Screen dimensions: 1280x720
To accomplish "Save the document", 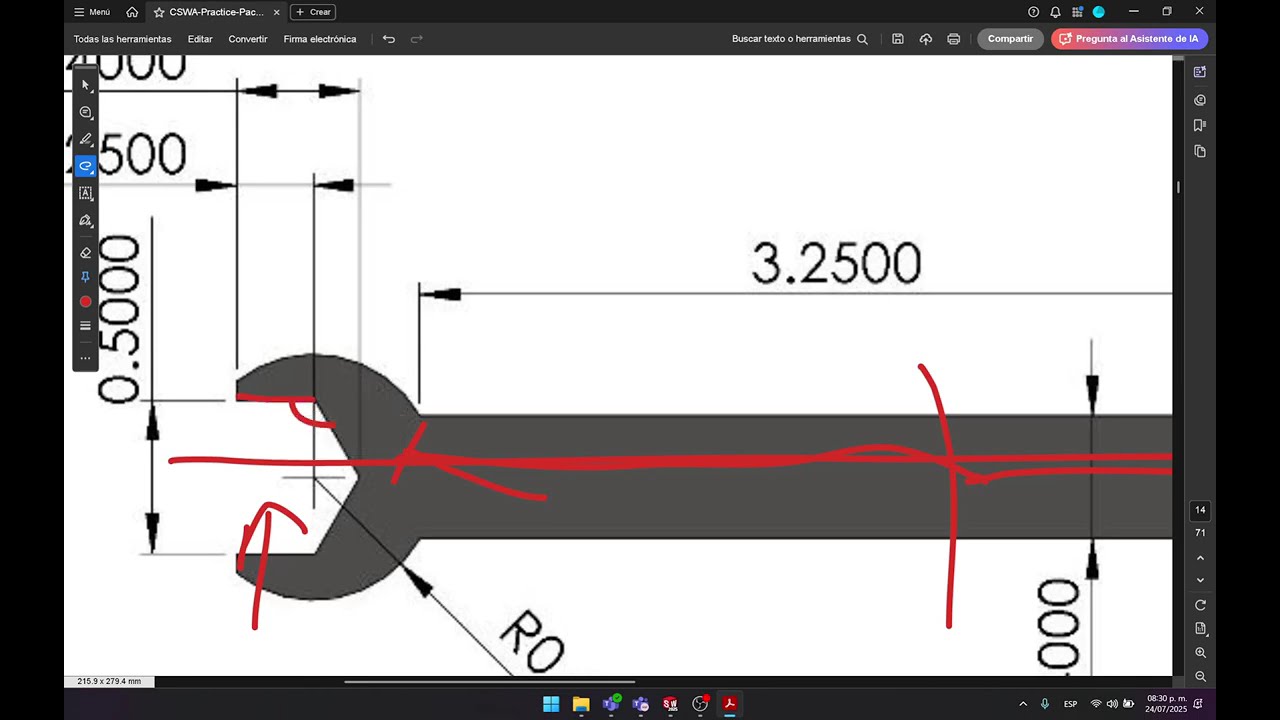I will pos(898,39).
